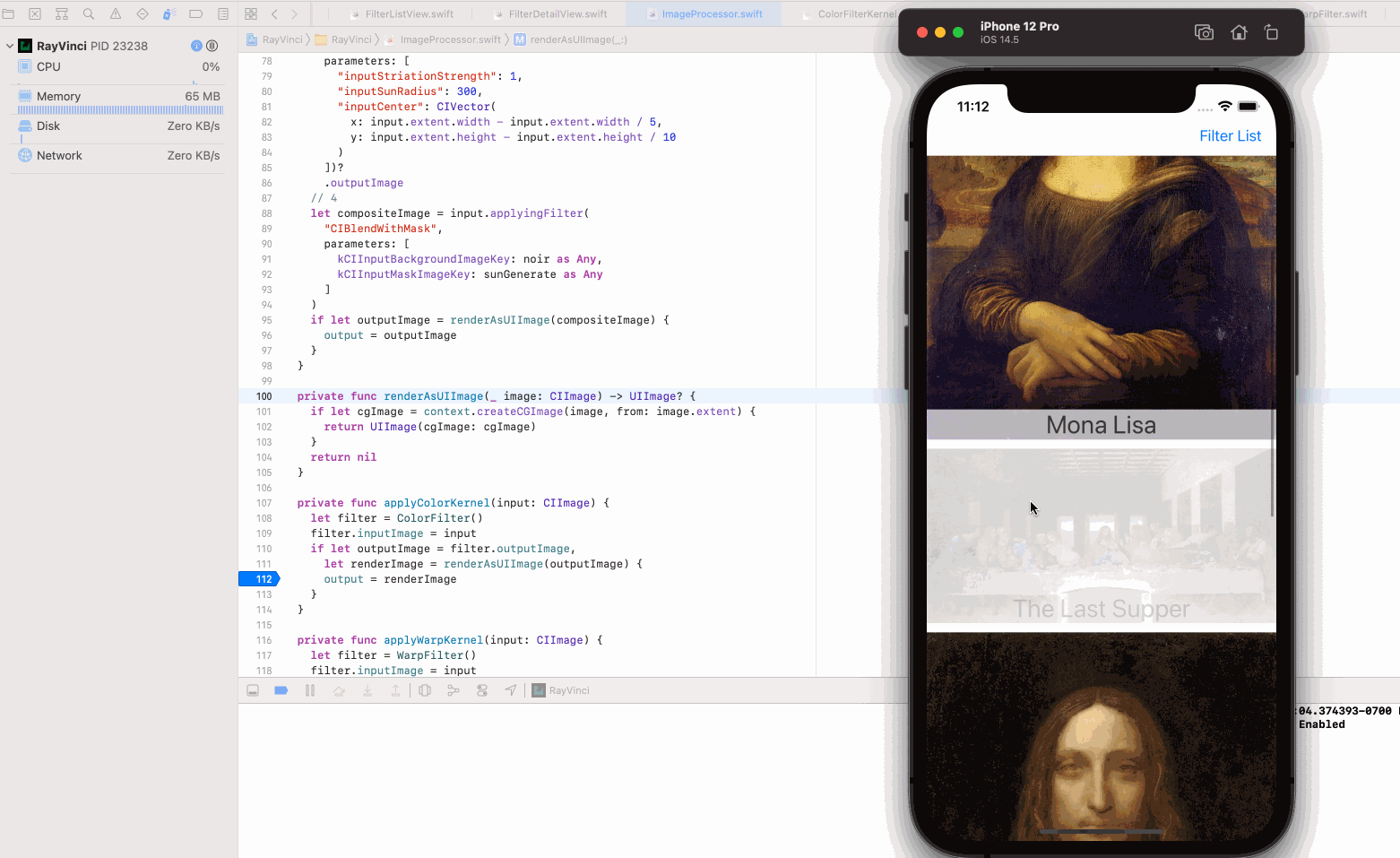Open the Breakpoint navigator icon

point(196,13)
